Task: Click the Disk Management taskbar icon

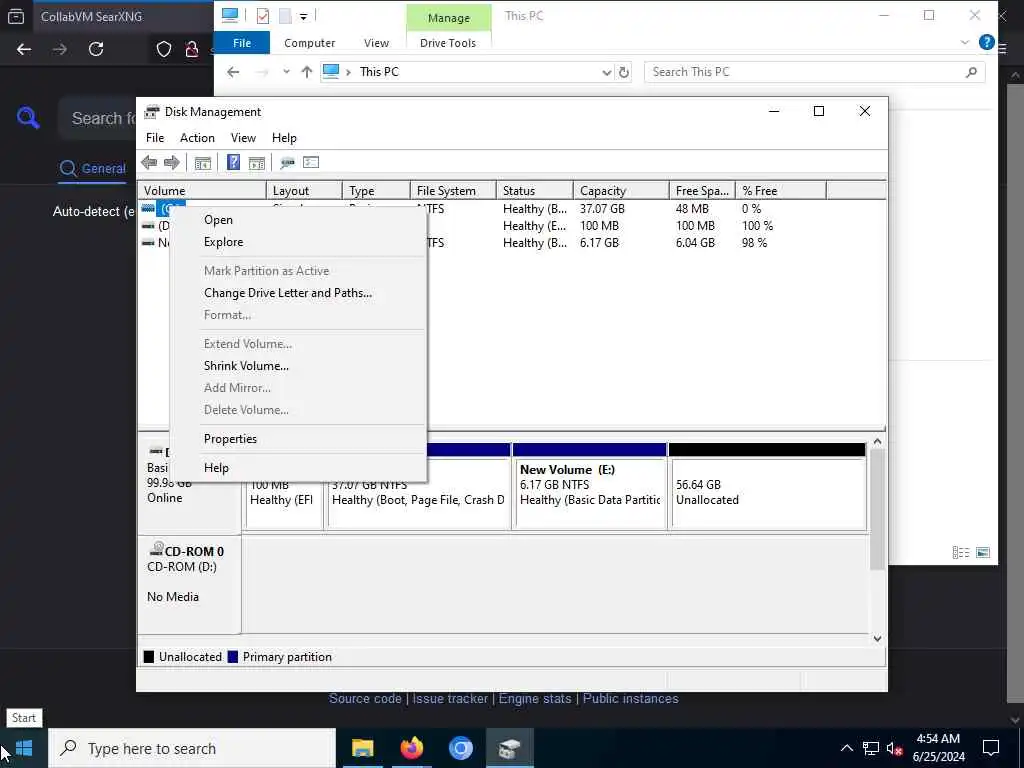Action: pyautogui.click(x=509, y=748)
